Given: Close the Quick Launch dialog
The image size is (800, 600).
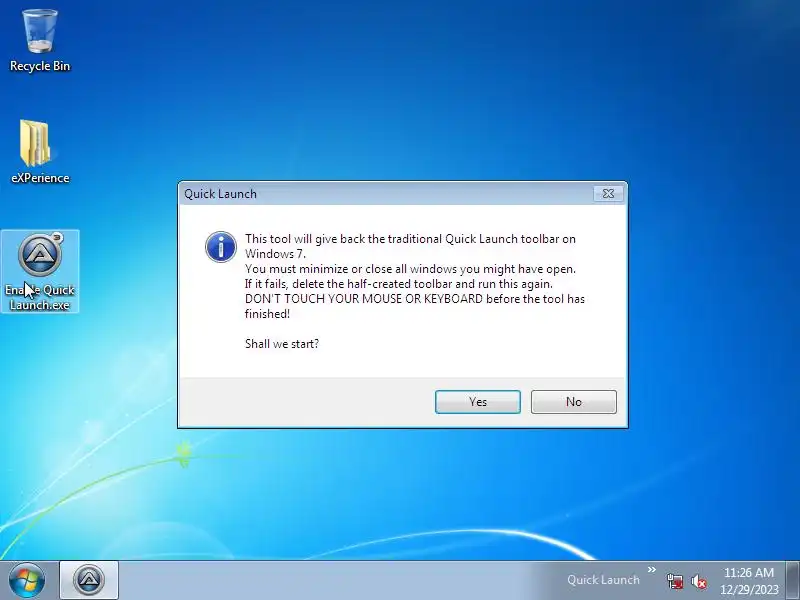Looking at the screenshot, I should click(608, 194).
